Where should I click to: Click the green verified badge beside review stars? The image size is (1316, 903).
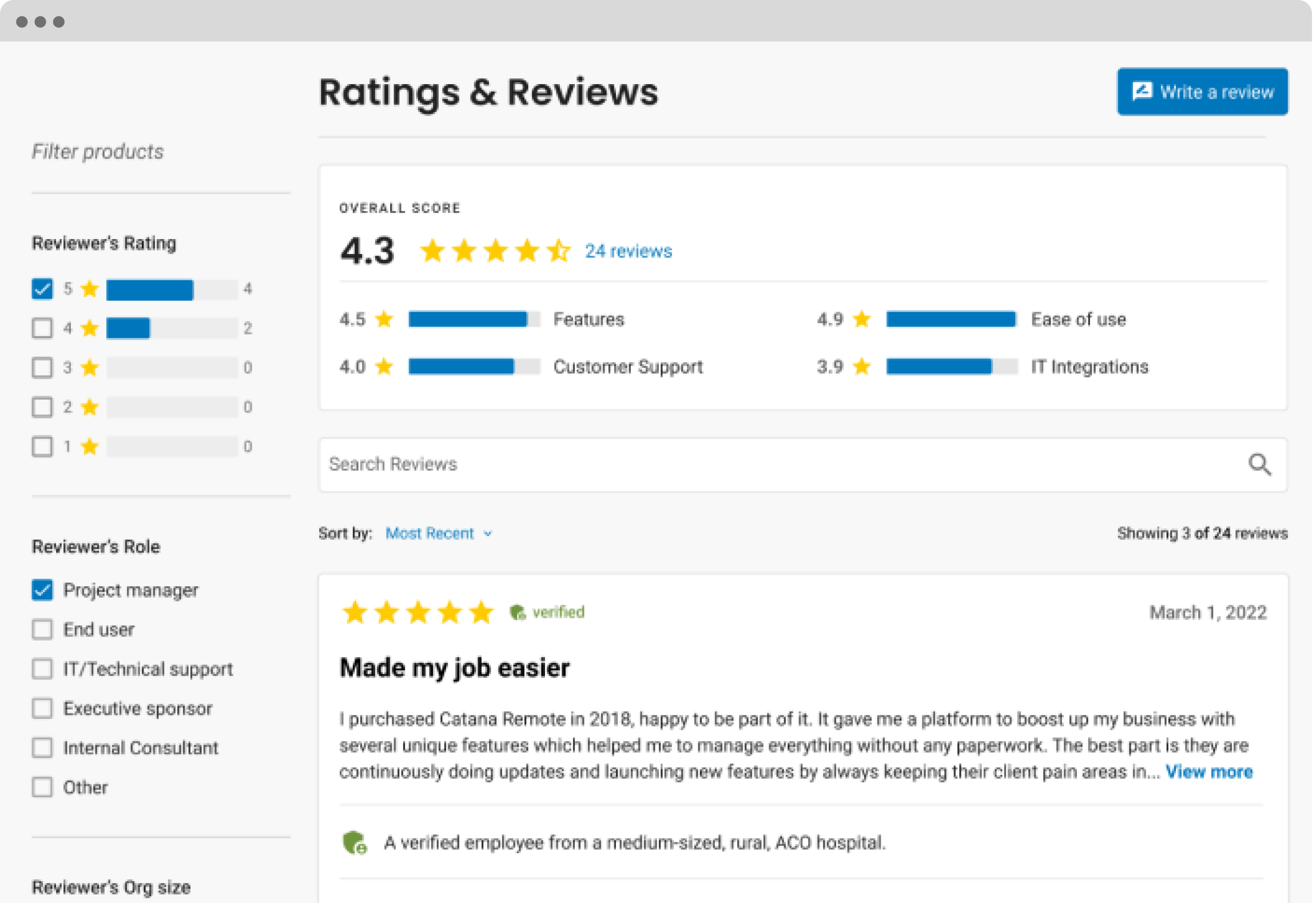point(518,612)
